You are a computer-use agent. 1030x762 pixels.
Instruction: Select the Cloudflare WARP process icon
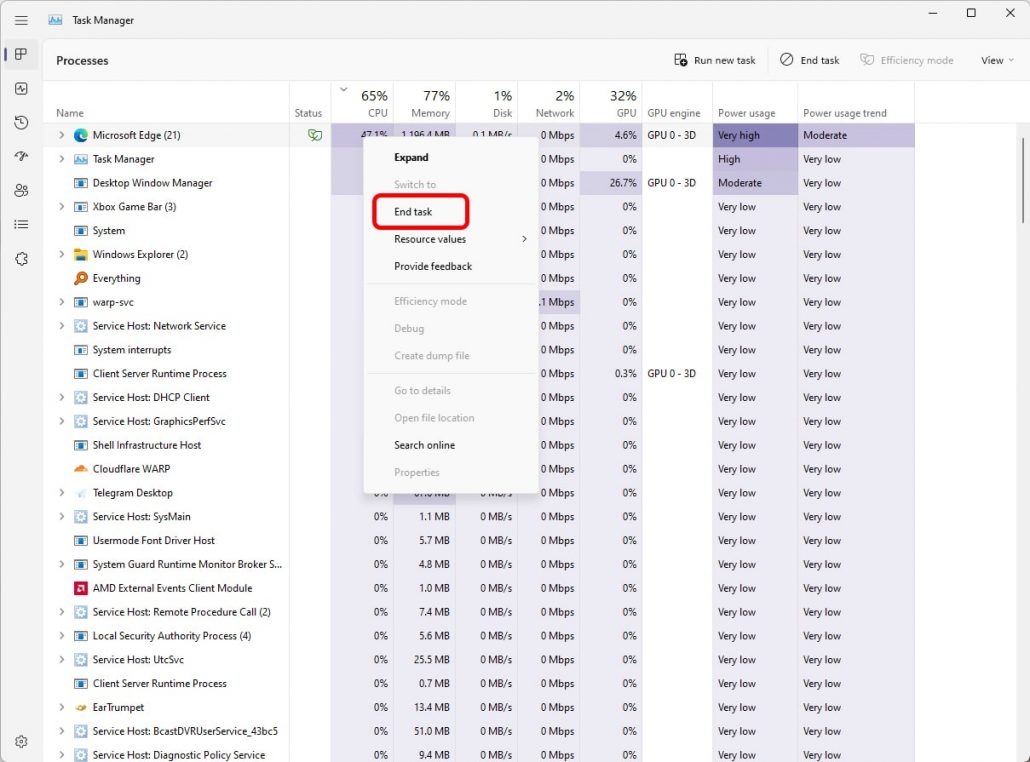pos(81,469)
